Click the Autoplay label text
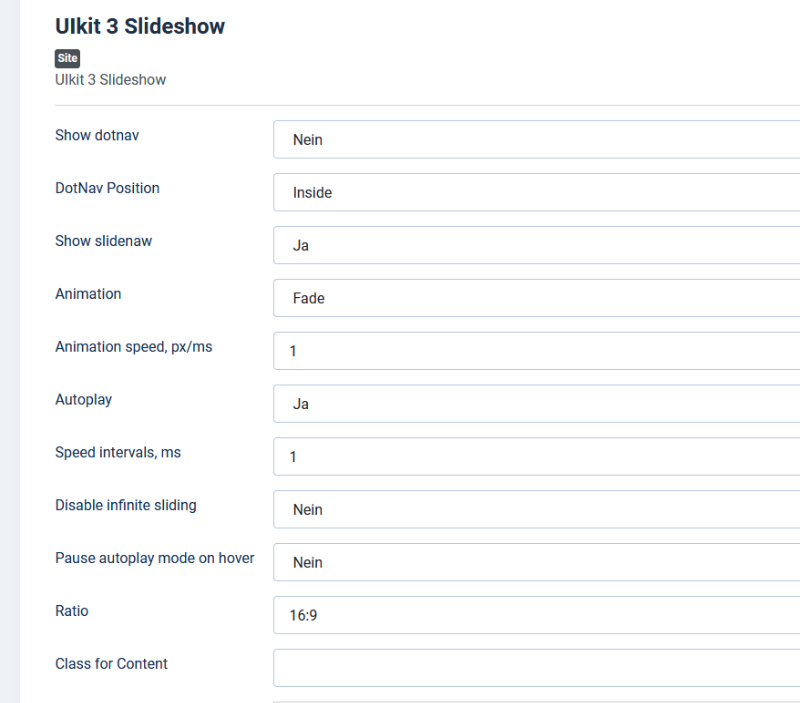 click(84, 399)
